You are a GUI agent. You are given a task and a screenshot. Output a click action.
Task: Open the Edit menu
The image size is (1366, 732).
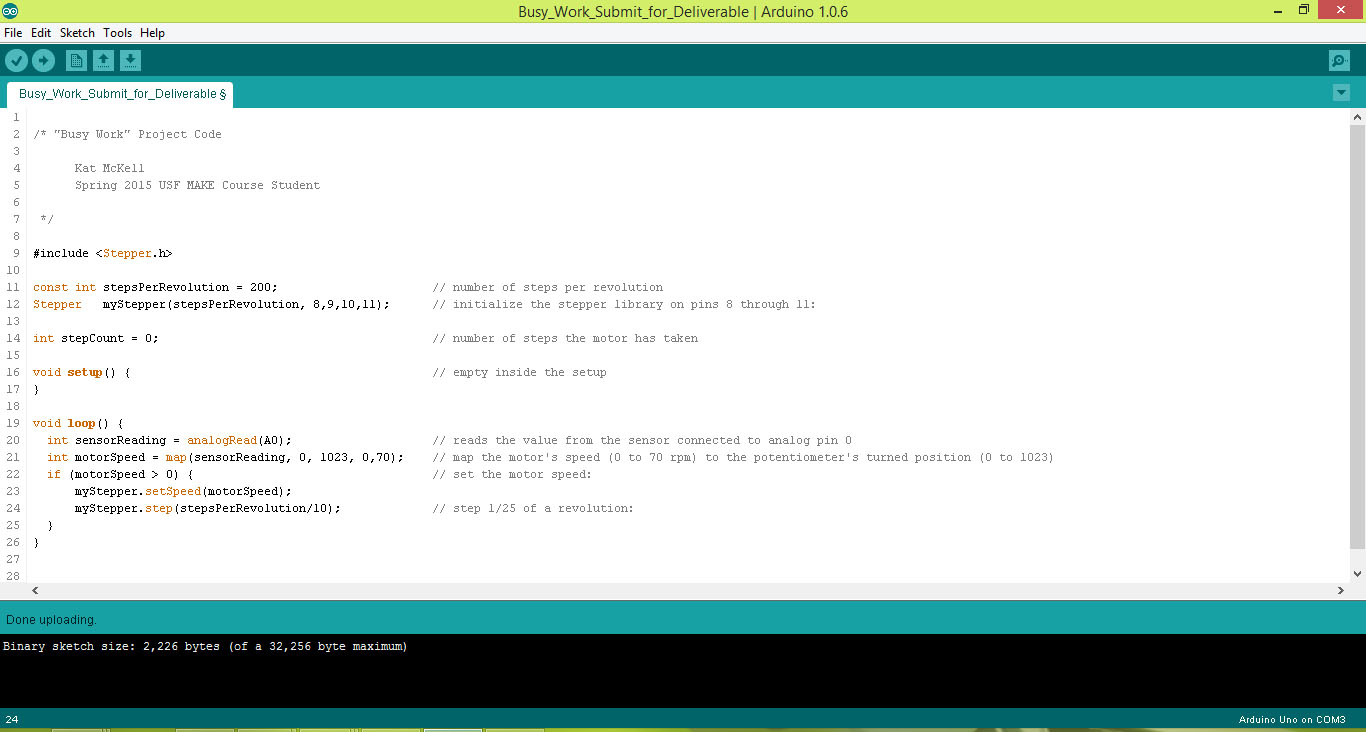(x=41, y=33)
